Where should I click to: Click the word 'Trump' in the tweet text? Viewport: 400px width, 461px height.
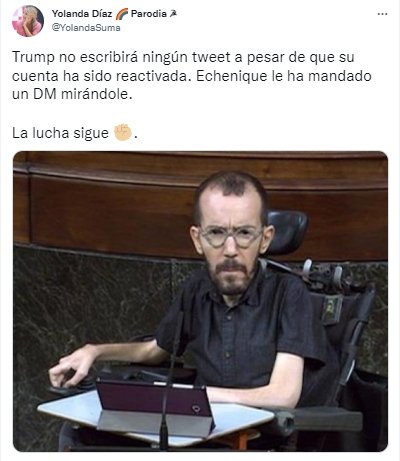point(33,57)
